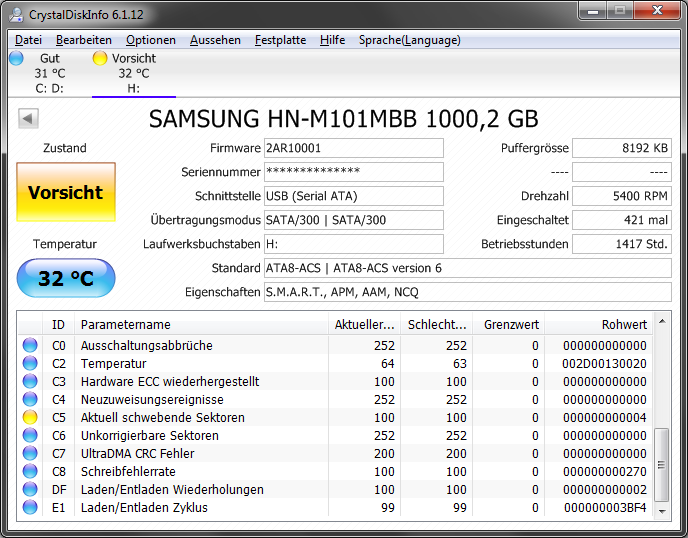Screen dimensions: 688x538
Task: Click the scrollbar up arrow
Action: point(662,321)
